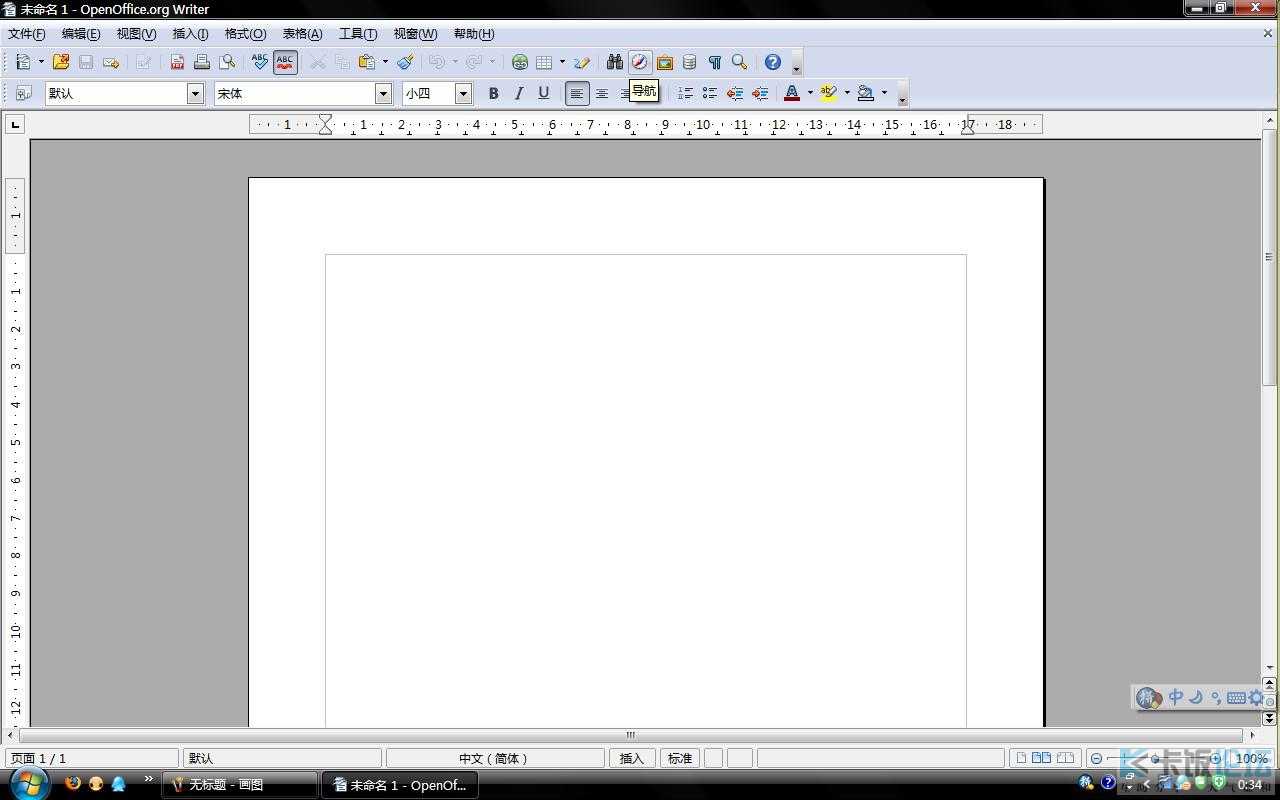Image resolution: width=1280 pixels, height=800 pixels.
Task: Select single page view layout icon
Action: click(1019, 758)
